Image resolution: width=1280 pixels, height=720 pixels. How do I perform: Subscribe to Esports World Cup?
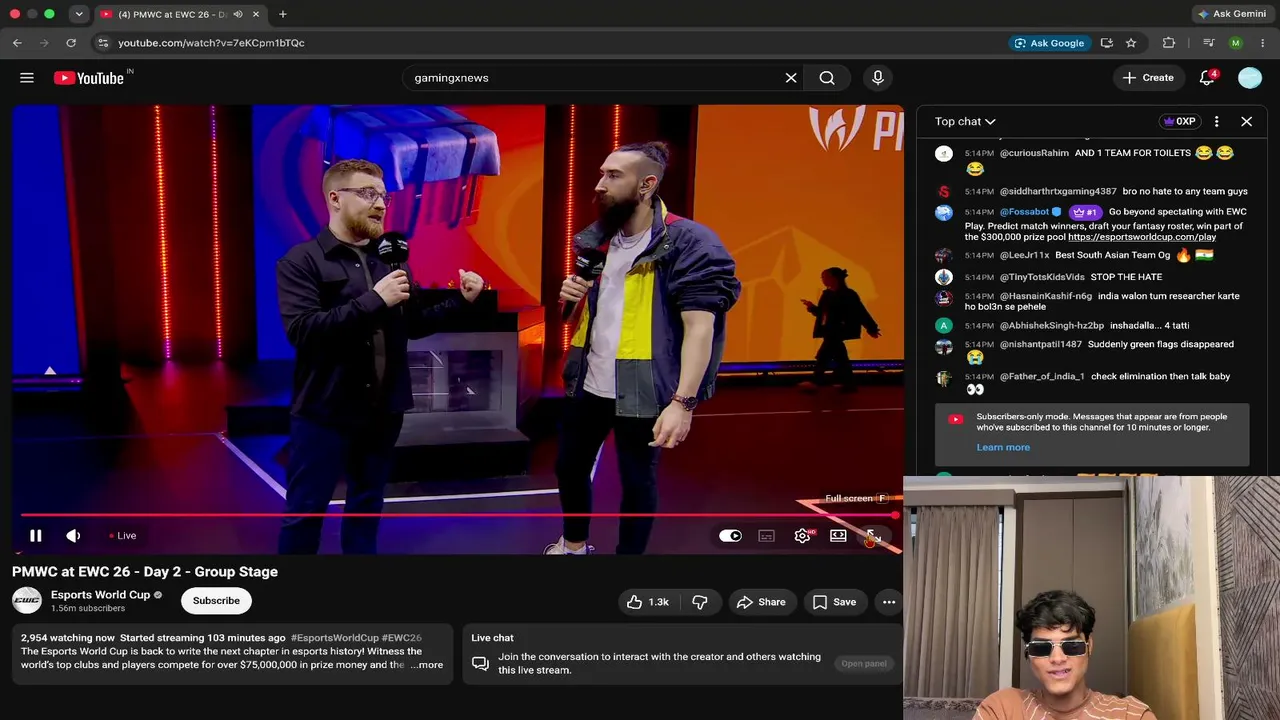216,601
